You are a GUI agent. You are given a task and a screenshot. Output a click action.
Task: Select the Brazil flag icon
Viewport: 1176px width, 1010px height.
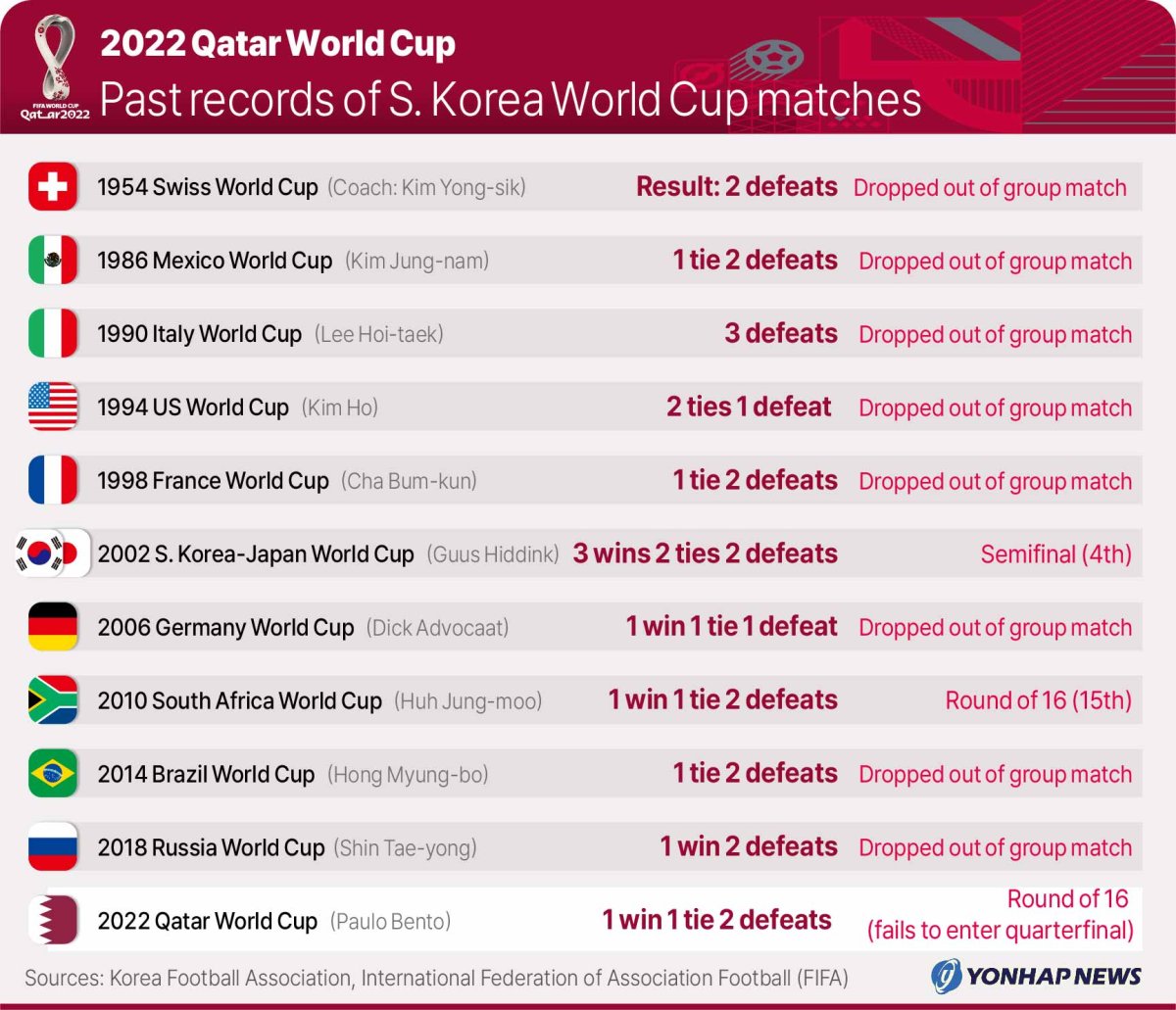pyautogui.click(x=53, y=774)
